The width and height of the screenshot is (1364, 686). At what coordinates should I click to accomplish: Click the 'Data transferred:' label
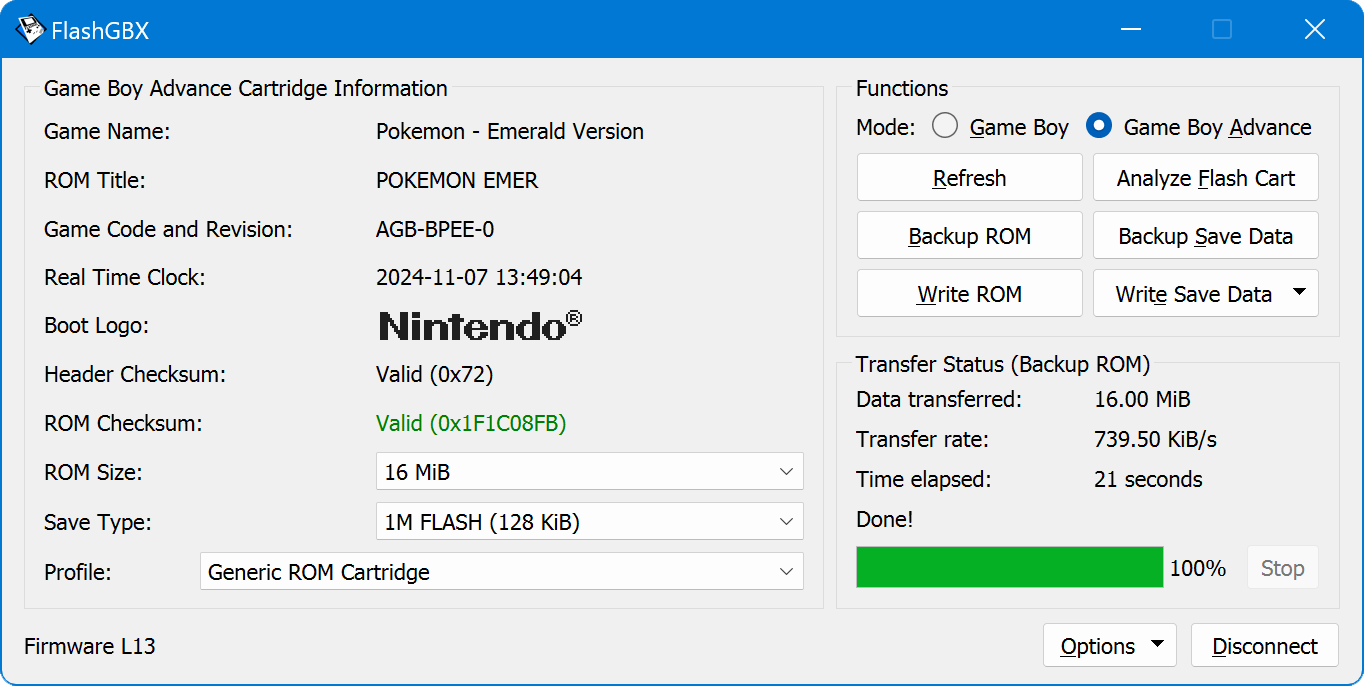939,399
